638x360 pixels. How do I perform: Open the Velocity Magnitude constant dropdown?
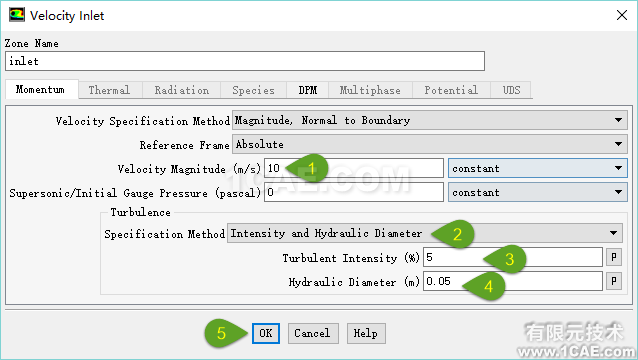[x=537, y=168]
